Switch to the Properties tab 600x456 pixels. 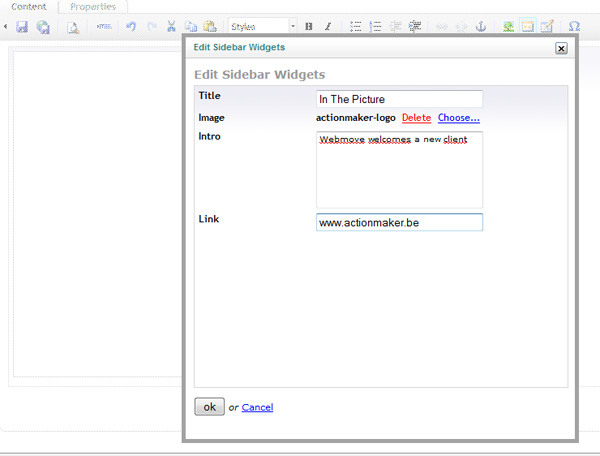coord(93,7)
